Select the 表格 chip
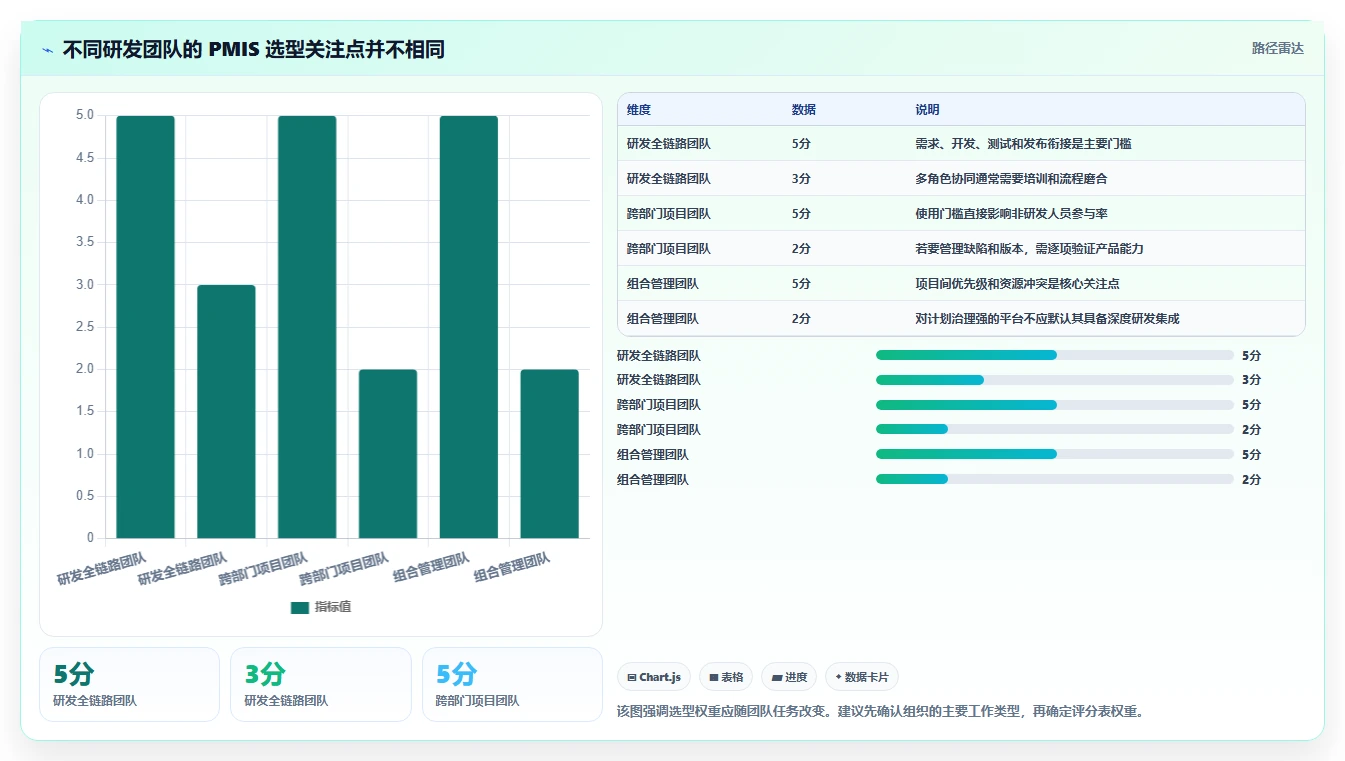The image size is (1345, 761). pos(726,677)
